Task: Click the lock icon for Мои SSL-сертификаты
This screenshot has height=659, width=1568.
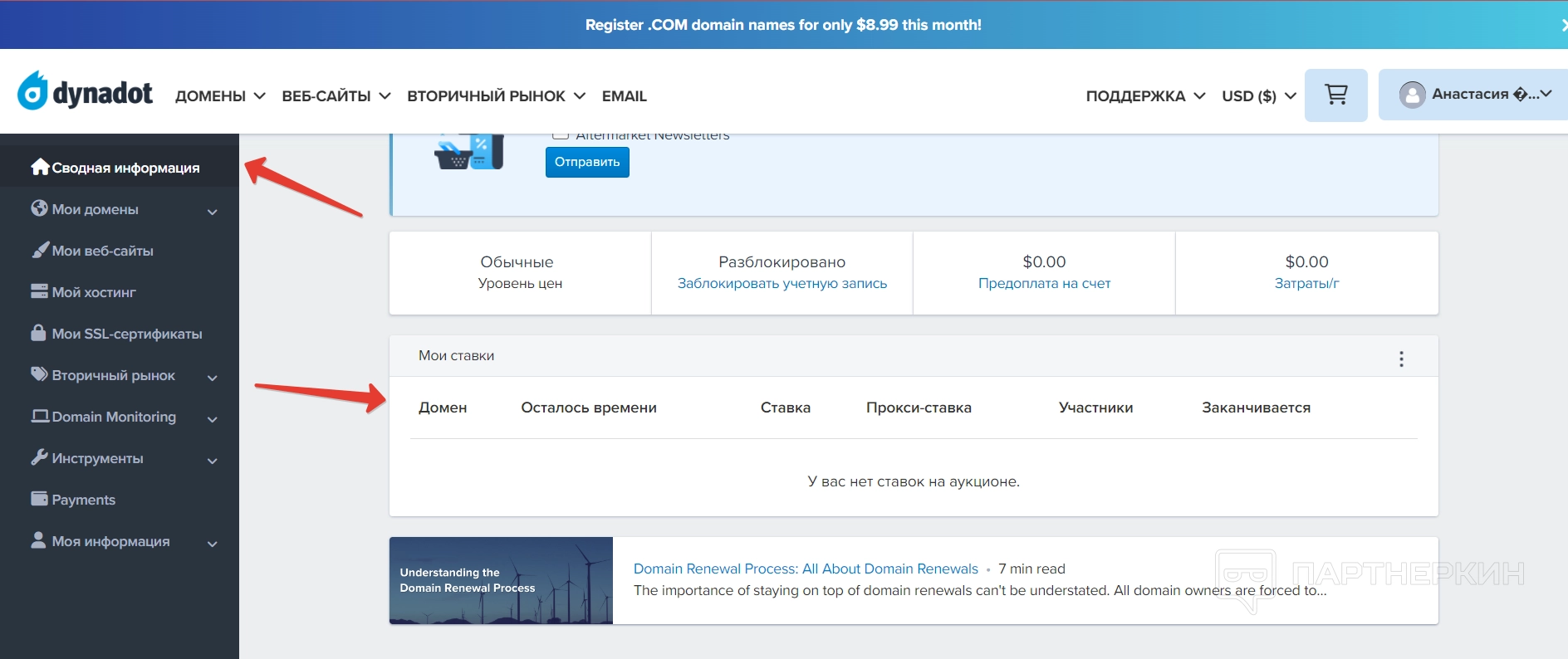Action: tap(38, 333)
